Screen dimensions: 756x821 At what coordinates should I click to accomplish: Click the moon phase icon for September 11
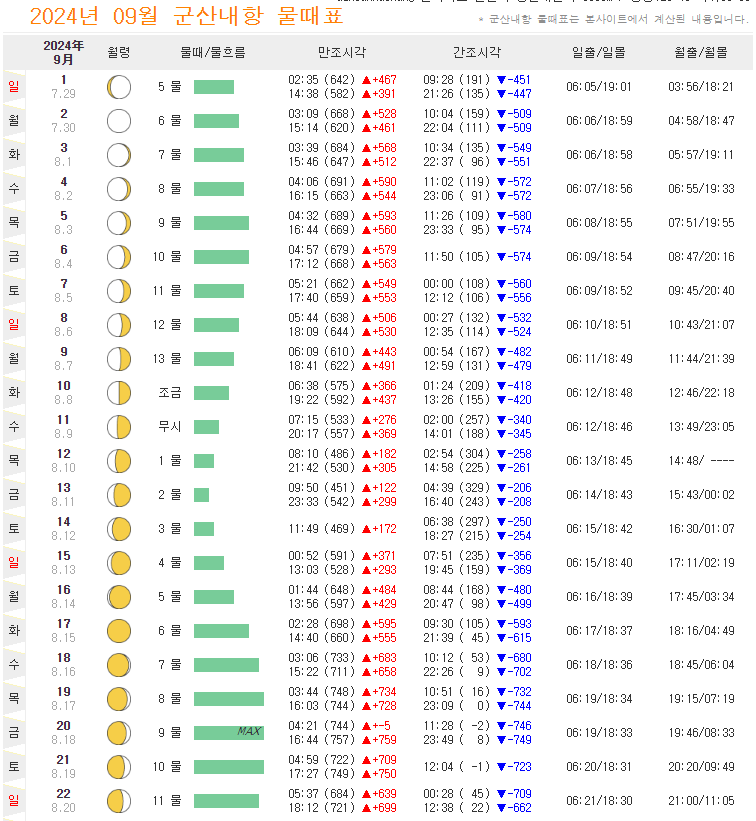pyautogui.click(x=119, y=427)
